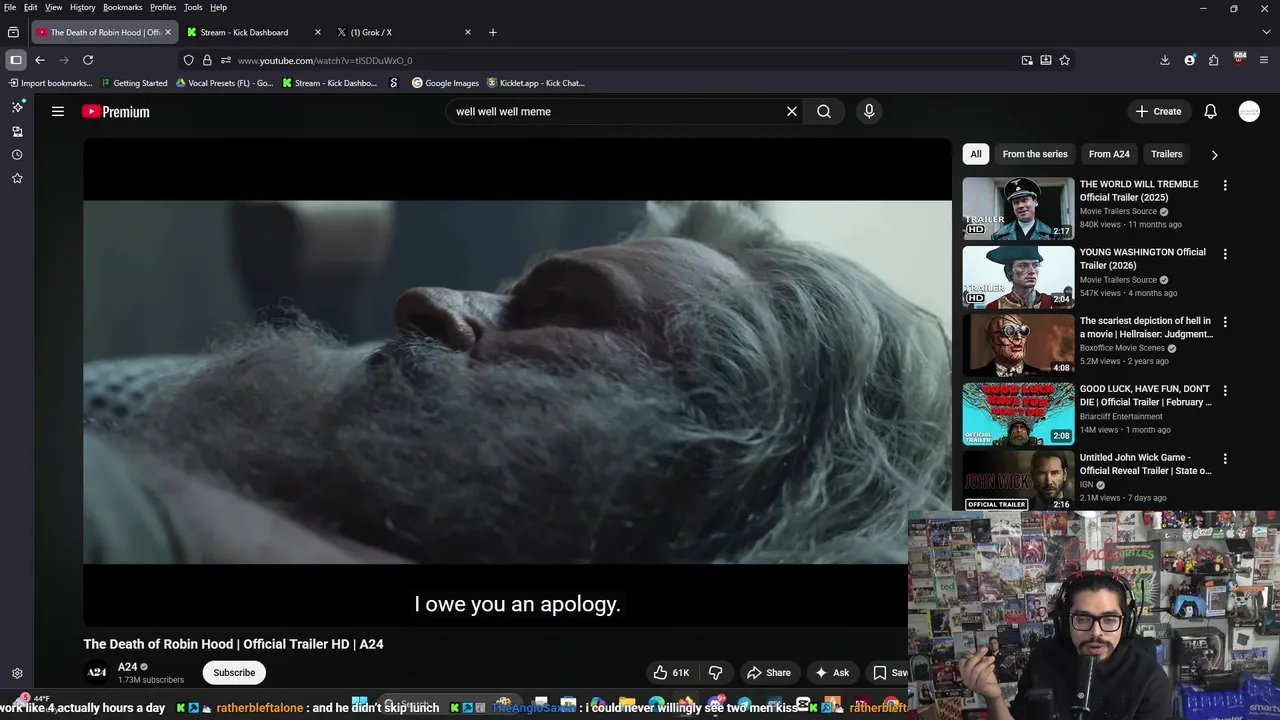Dislike The Death of Robin Hood trailer
The image size is (1280, 720).
tap(715, 673)
